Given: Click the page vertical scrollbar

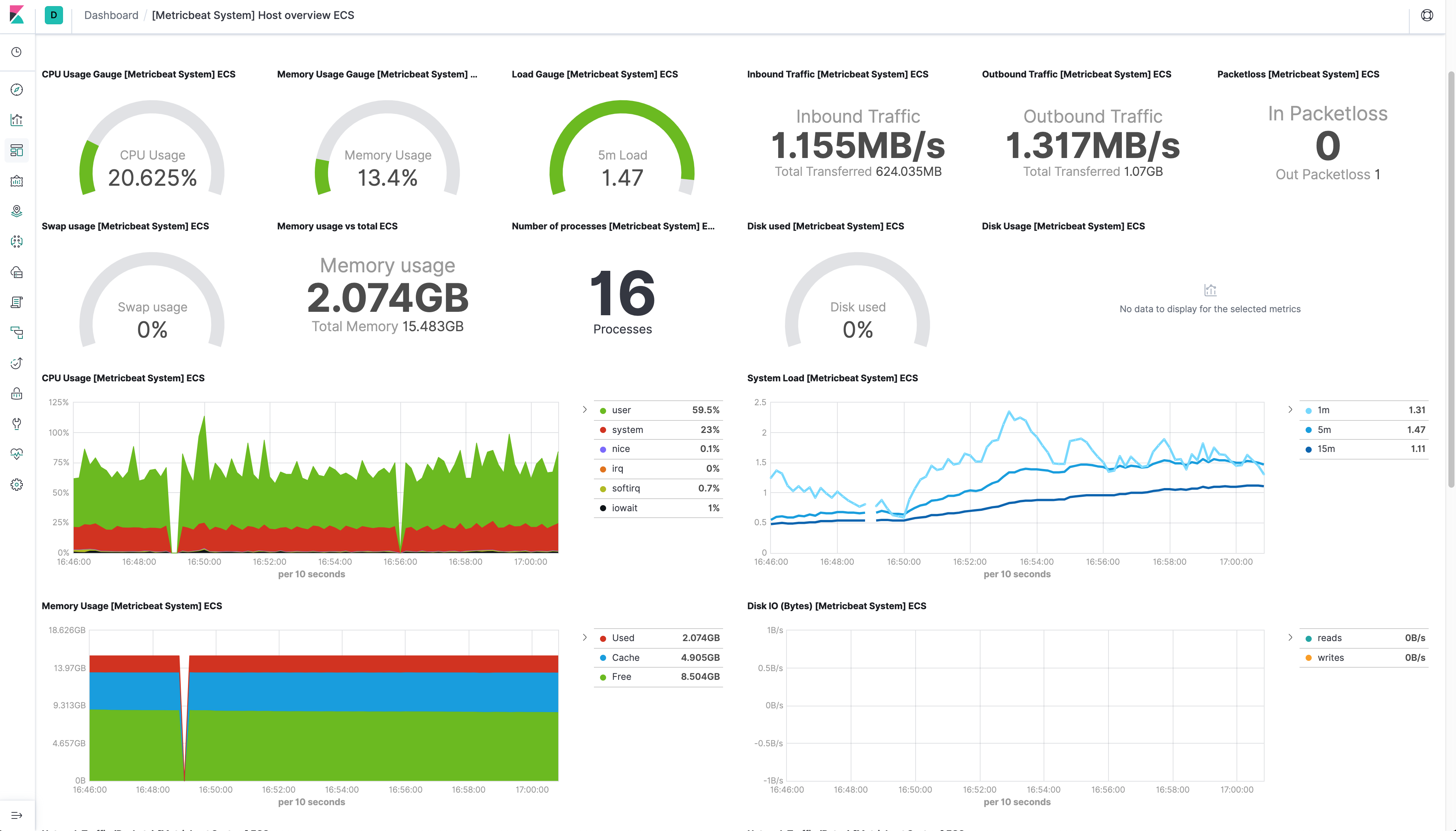Looking at the screenshot, I should 1451,280.
